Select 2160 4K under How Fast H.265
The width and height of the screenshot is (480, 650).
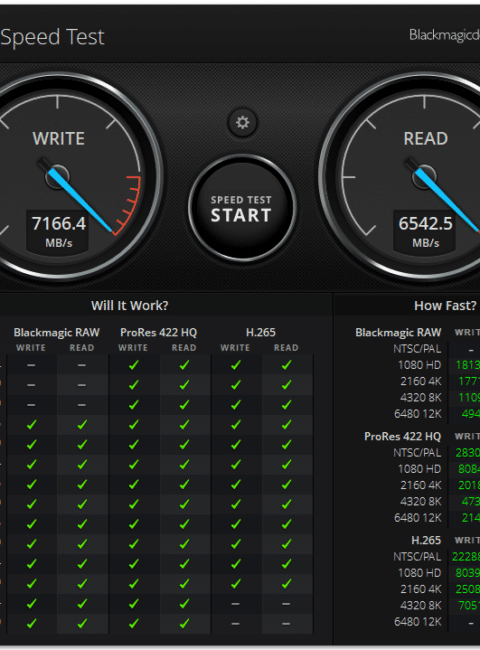click(x=420, y=589)
